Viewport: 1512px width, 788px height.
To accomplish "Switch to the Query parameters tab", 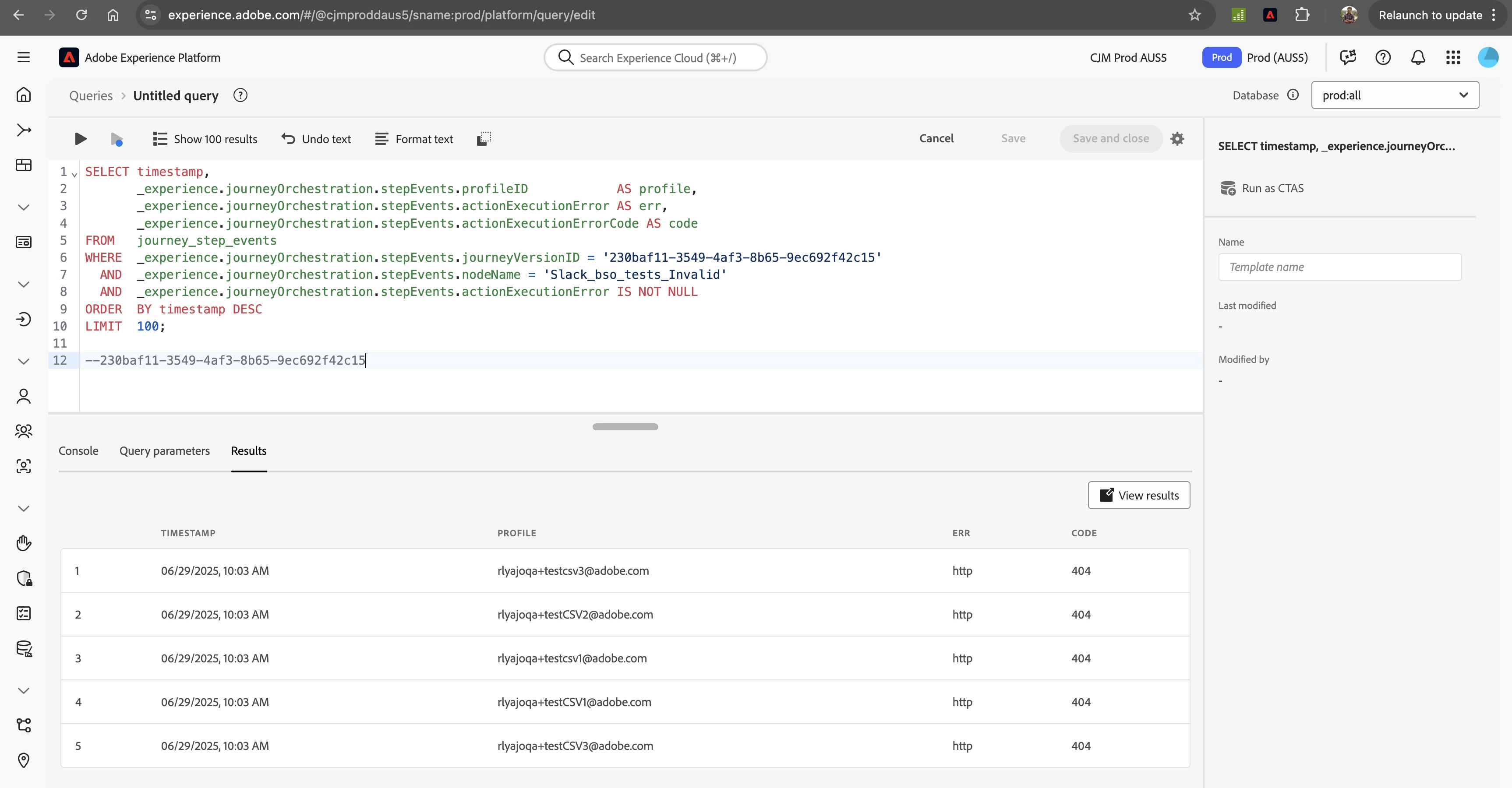I will tap(164, 450).
